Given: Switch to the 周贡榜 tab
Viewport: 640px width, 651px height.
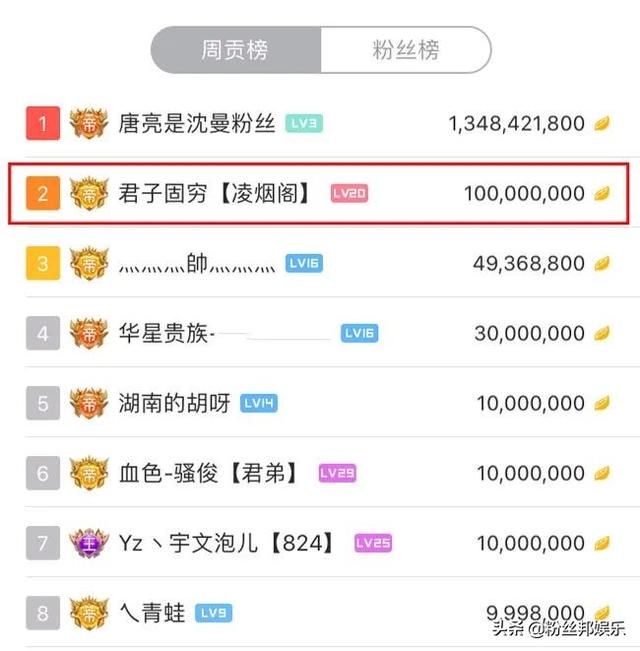Looking at the screenshot, I should [x=236, y=50].
